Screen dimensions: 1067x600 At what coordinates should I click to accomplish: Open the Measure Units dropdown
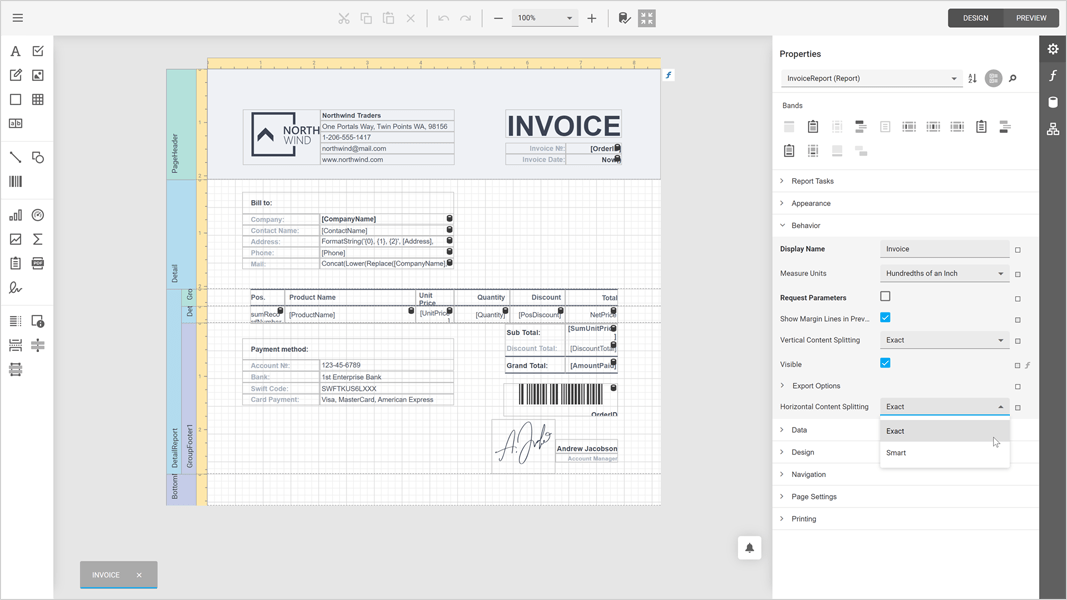tap(945, 273)
